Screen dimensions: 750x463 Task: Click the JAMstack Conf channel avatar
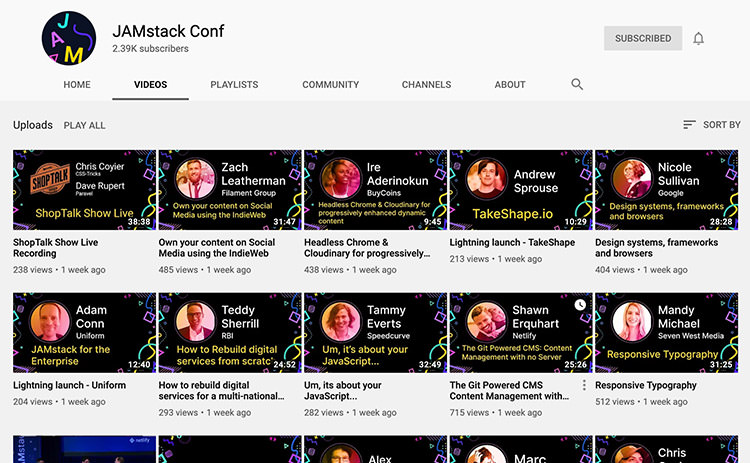click(68, 38)
